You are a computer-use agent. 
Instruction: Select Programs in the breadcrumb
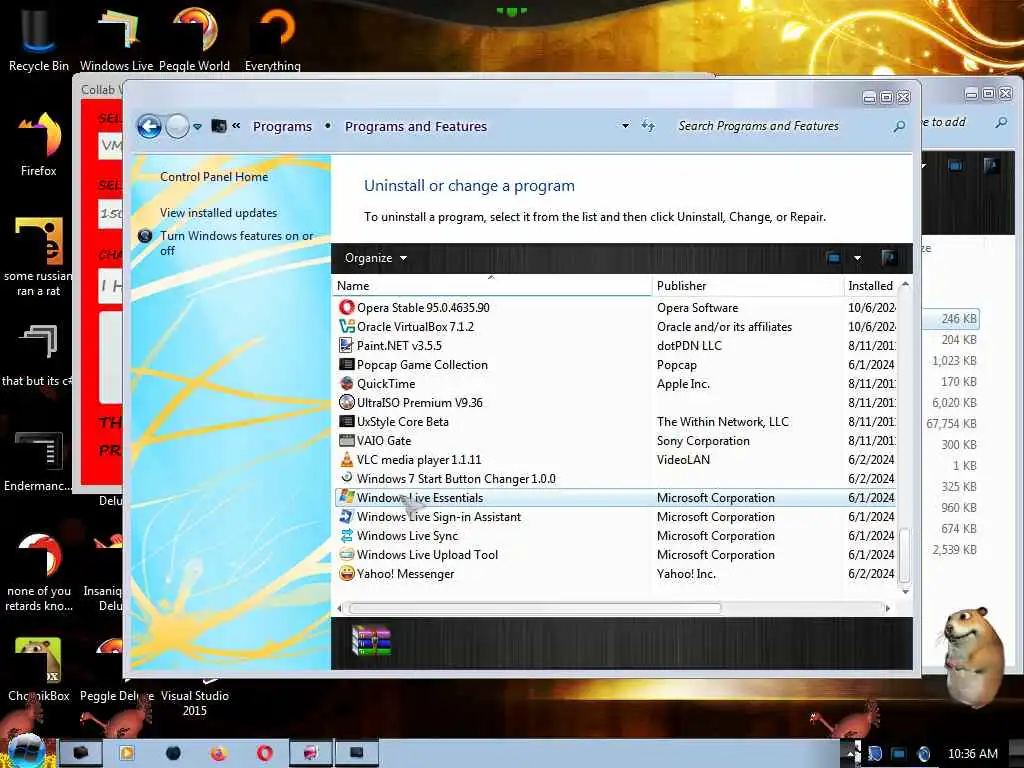tap(282, 126)
